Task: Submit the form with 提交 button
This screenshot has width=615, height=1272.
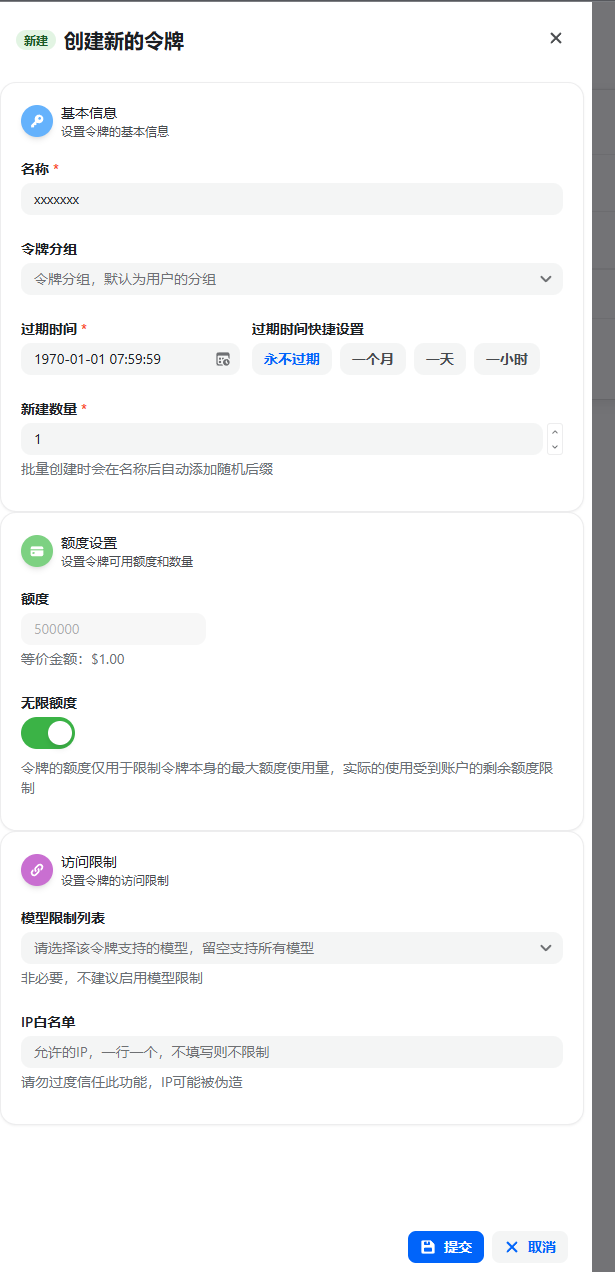Action: click(446, 1247)
